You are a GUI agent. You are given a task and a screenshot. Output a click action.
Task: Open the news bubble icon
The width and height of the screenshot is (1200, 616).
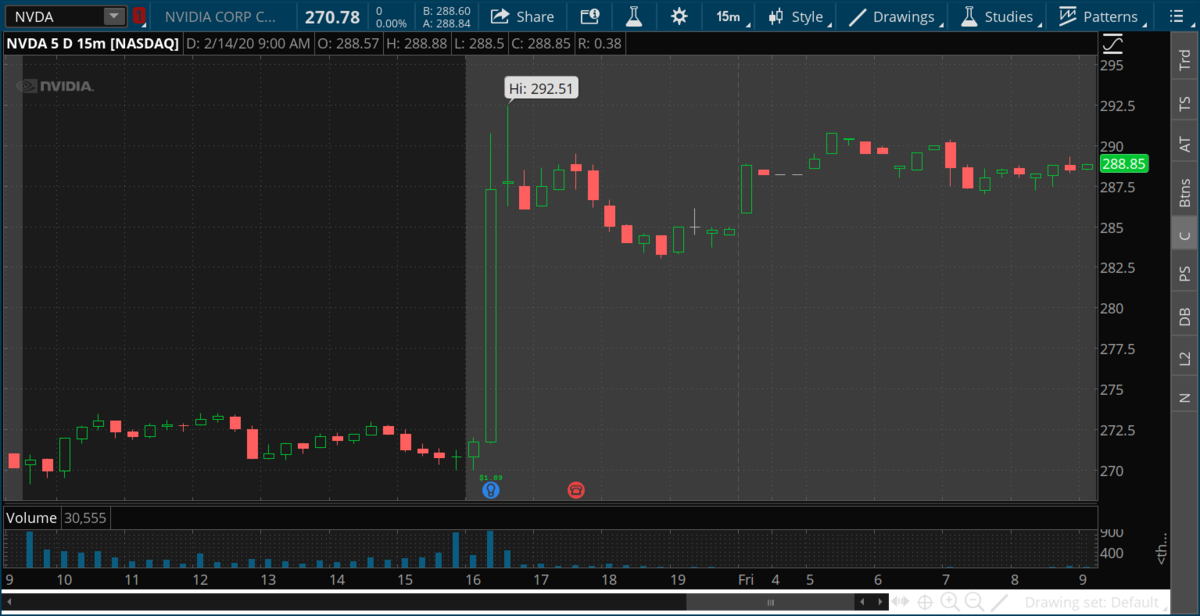(590, 16)
